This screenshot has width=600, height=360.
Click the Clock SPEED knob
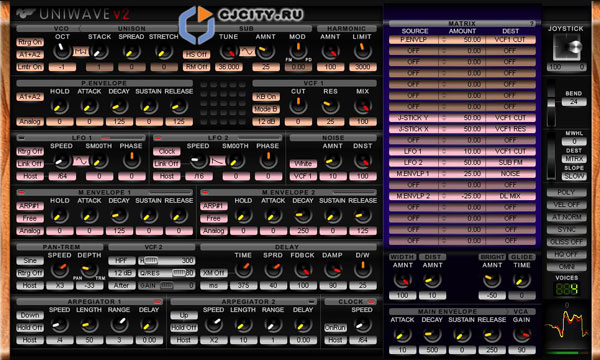(362, 324)
